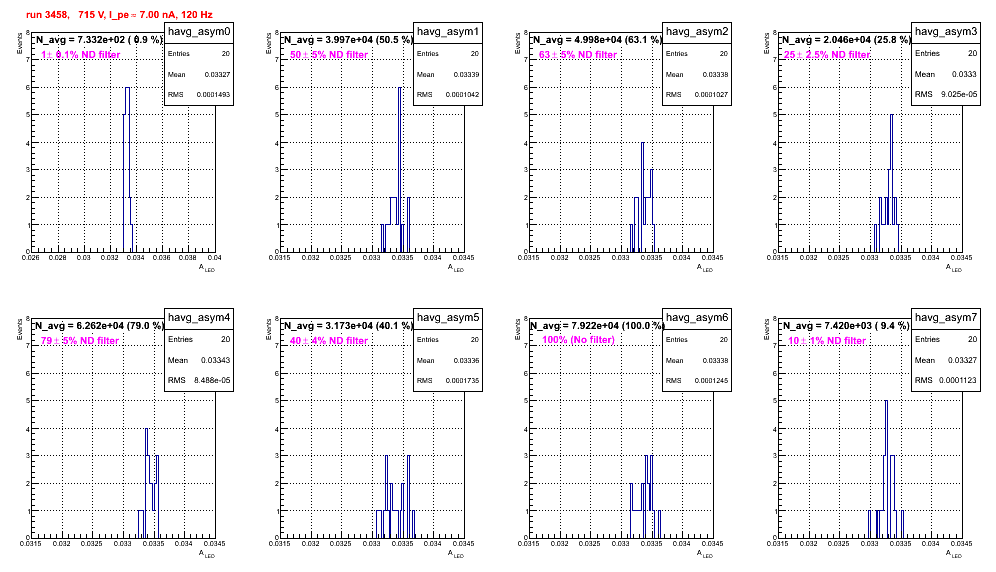
Task: Click the magenta '1± 0.1% ND filter' label
Action: tap(81, 55)
